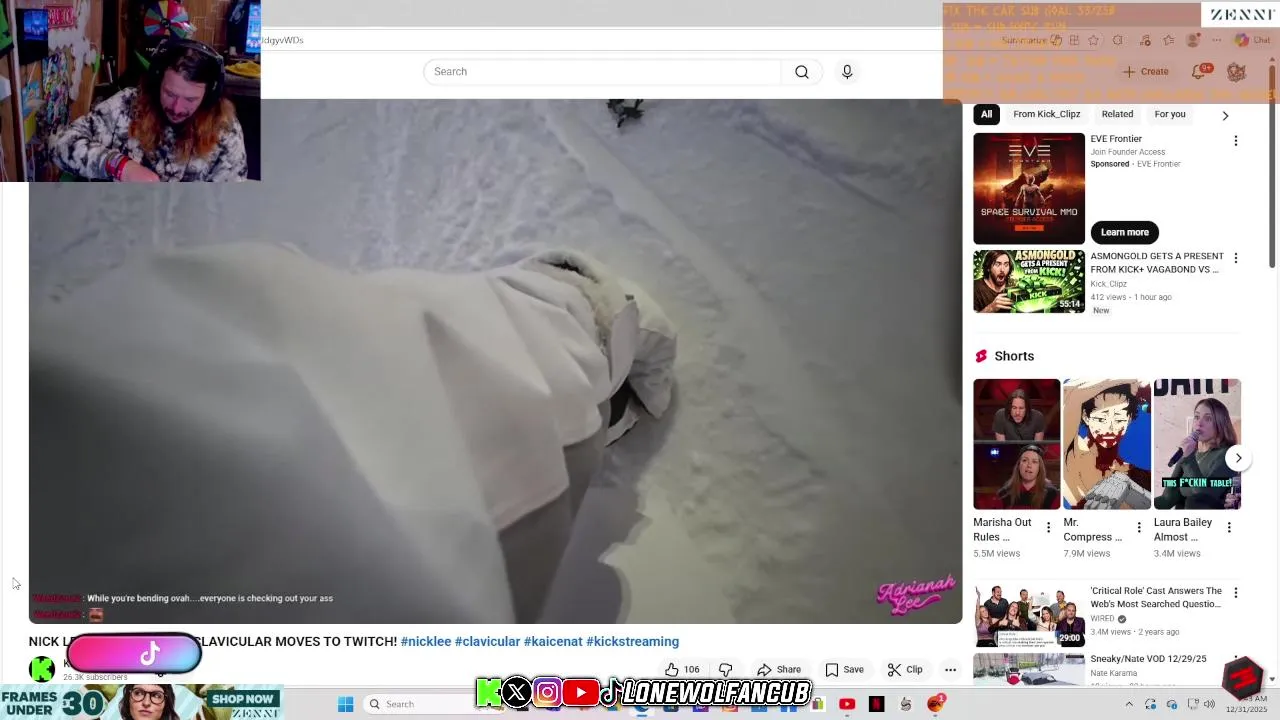The image size is (1280, 720).
Task: Select the All filter chip
Action: tap(986, 114)
